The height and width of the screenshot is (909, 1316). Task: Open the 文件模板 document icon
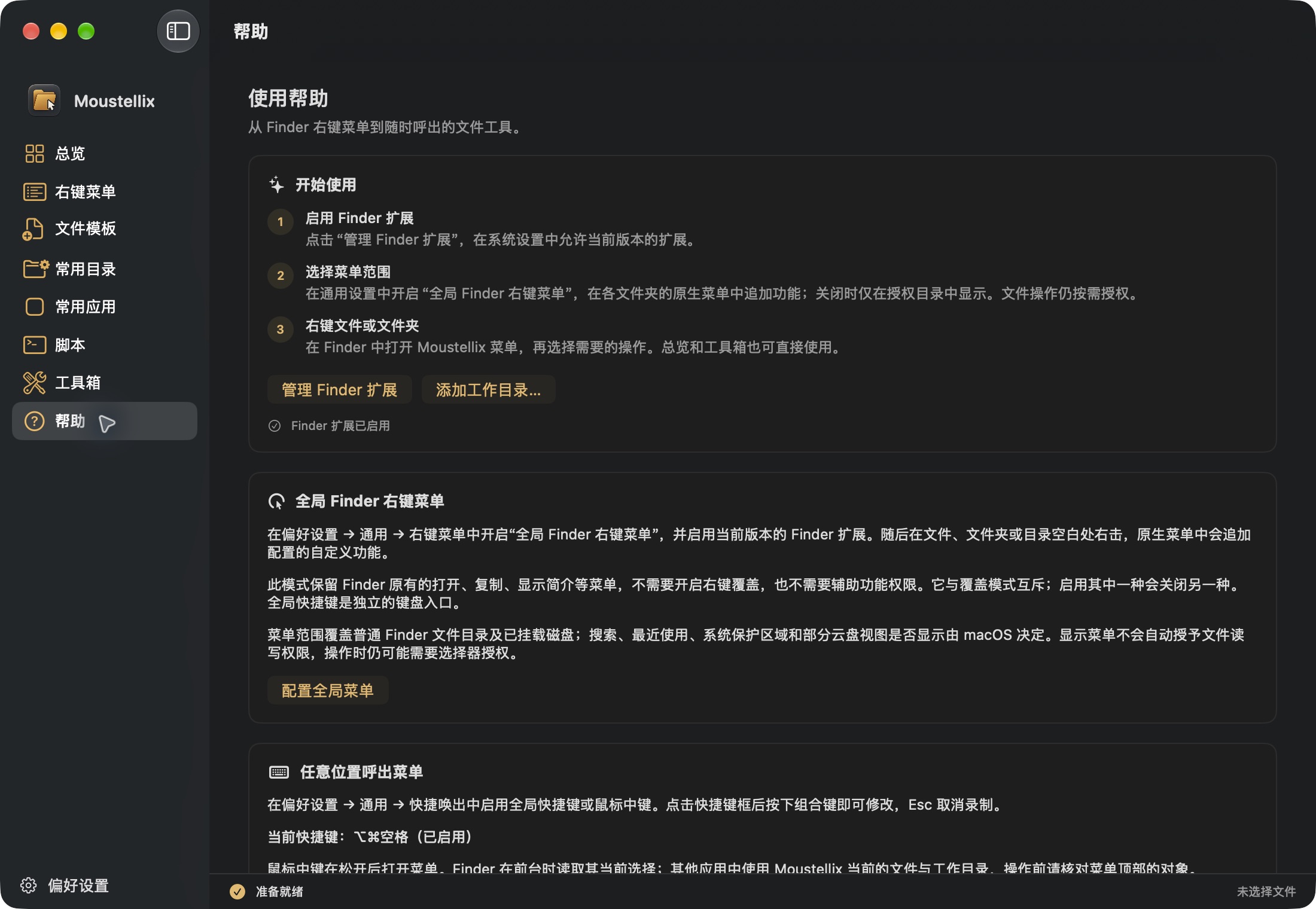coord(33,229)
